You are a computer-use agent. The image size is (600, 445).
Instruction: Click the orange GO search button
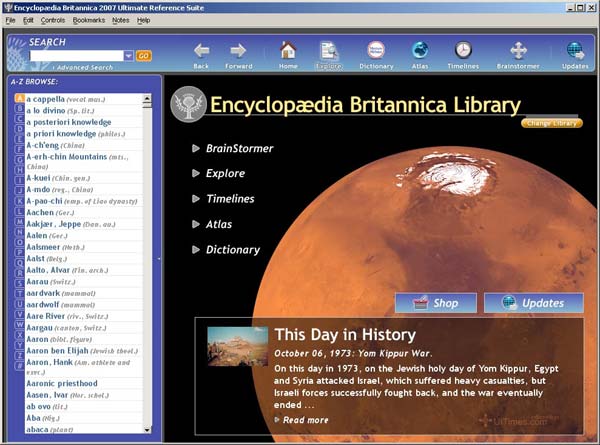[143, 56]
